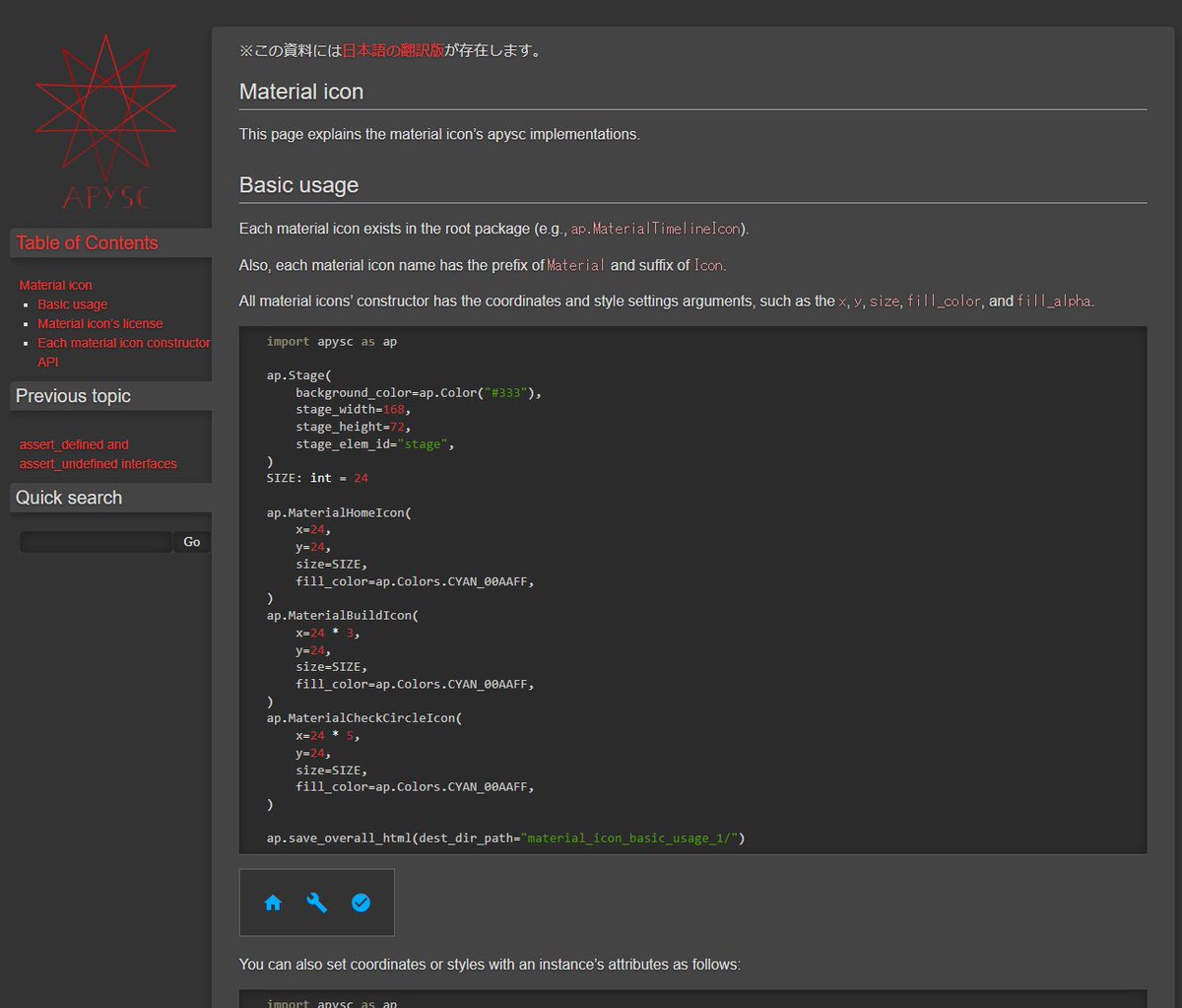The image size is (1182, 1008).
Task: Click the inline code prefix 'Material'
Action: (576, 265)
